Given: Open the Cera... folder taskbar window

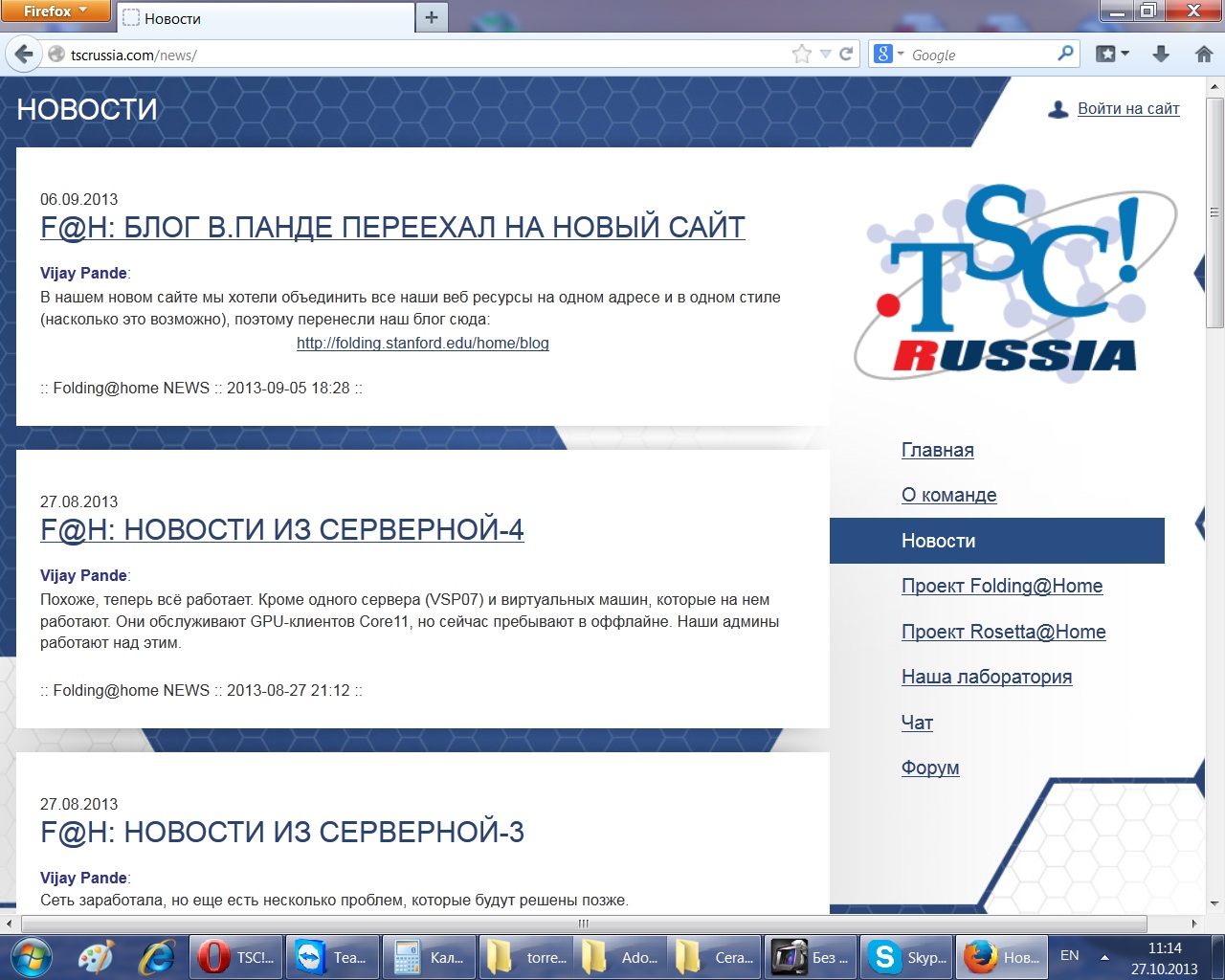Looking at the screenshot, I should (716, 957).
